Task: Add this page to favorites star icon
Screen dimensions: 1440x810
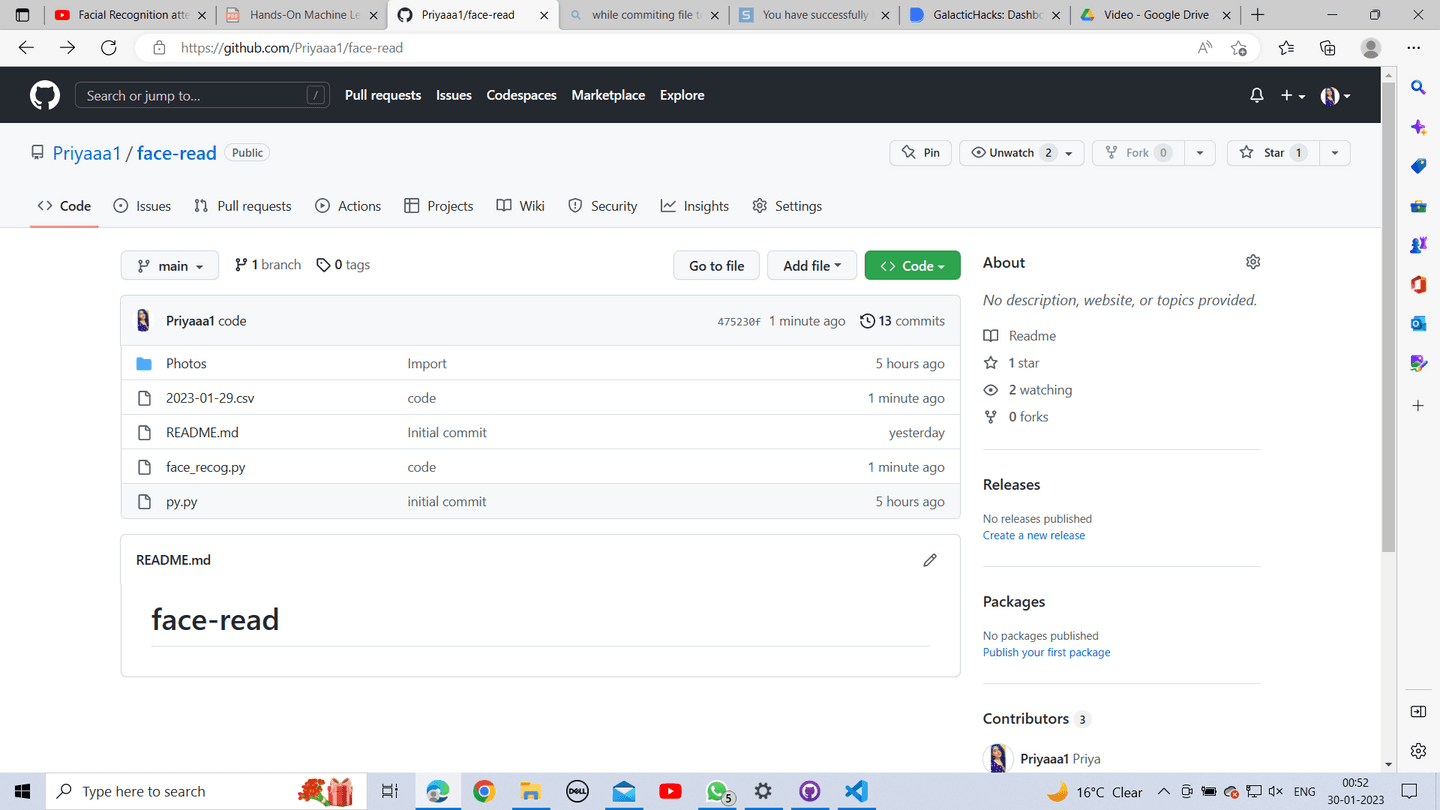Action: coord(1239,48)
